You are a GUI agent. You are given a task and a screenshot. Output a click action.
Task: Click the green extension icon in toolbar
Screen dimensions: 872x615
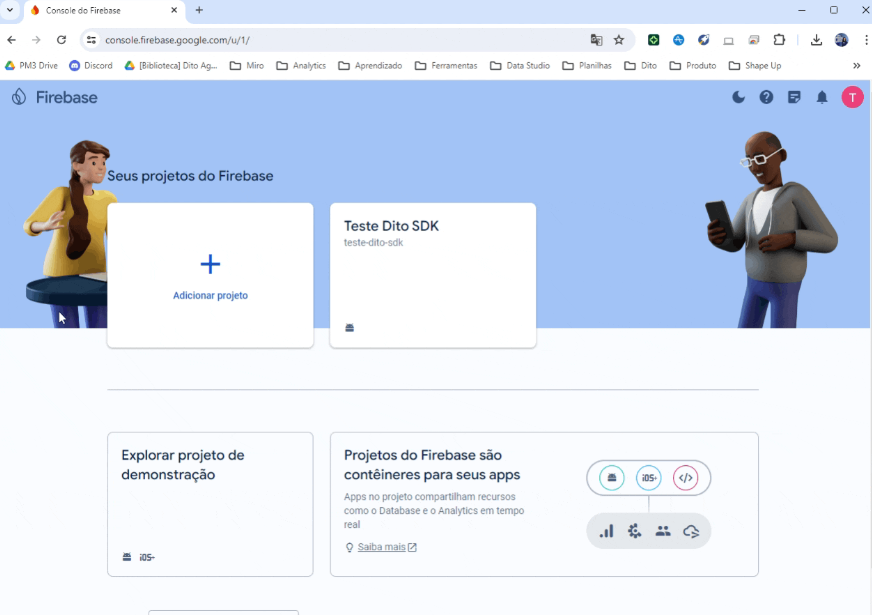[653, 40]
